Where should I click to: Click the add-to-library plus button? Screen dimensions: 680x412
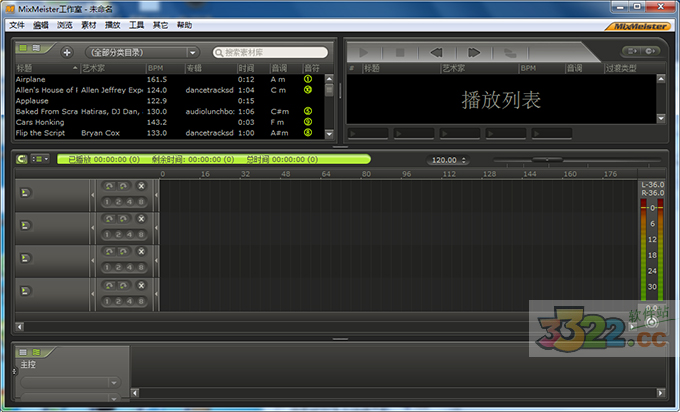[67, 52]
